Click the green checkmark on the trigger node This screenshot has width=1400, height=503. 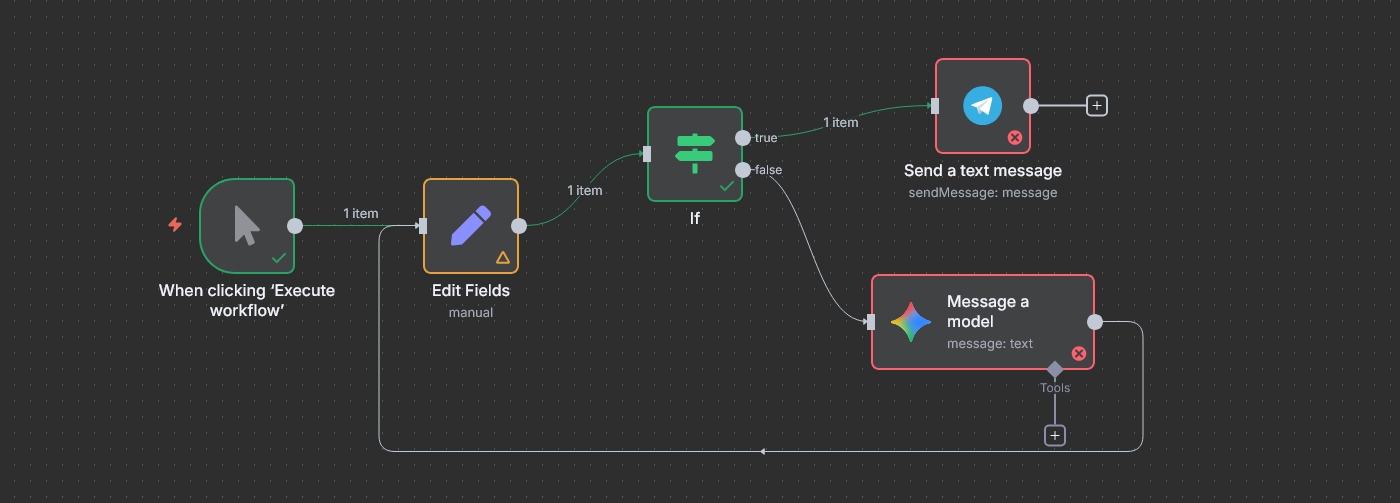click(279, 257)
